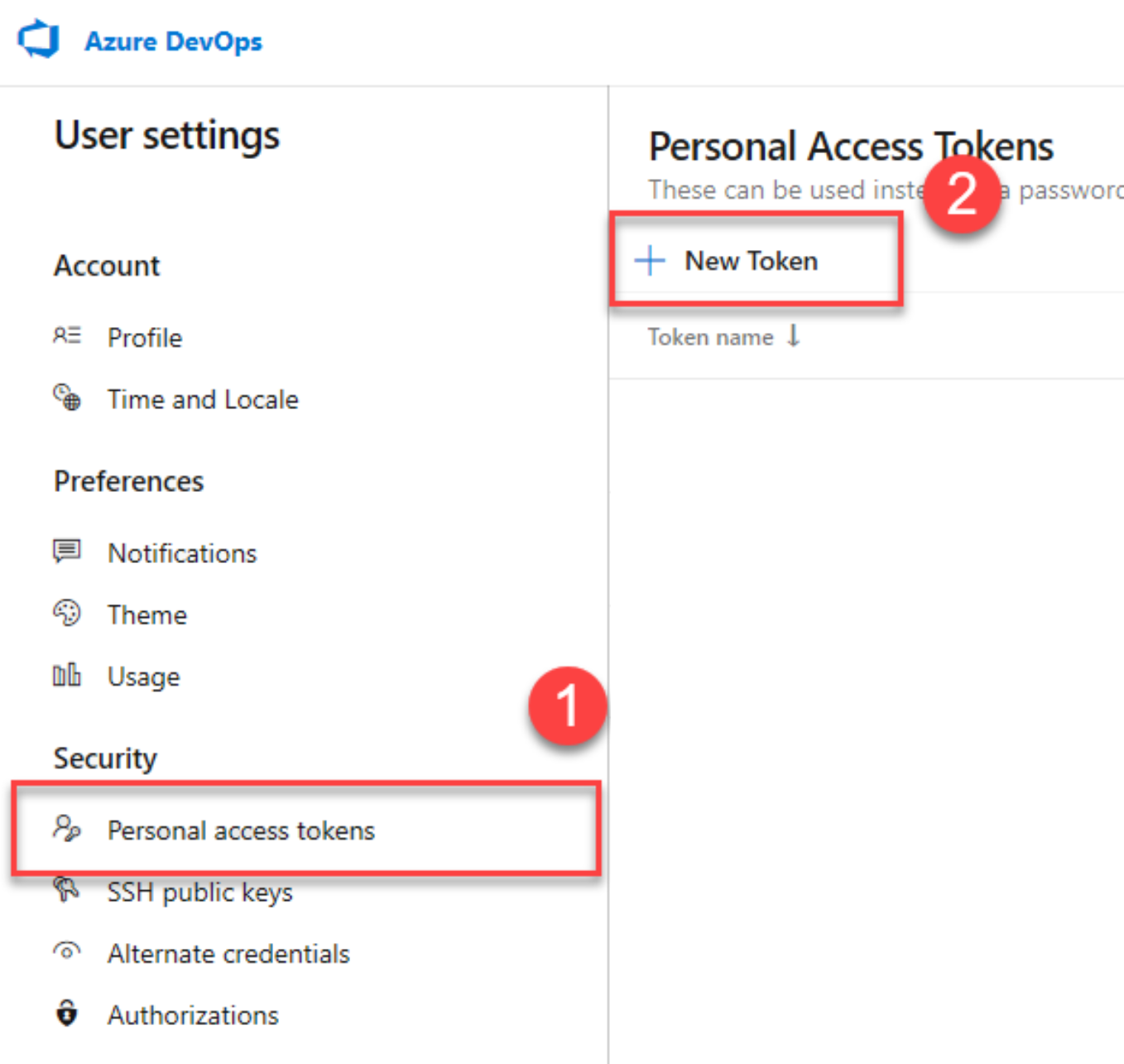
Task: Click the Personal Access Tokens page heading
Action: [x=851, y=146]
